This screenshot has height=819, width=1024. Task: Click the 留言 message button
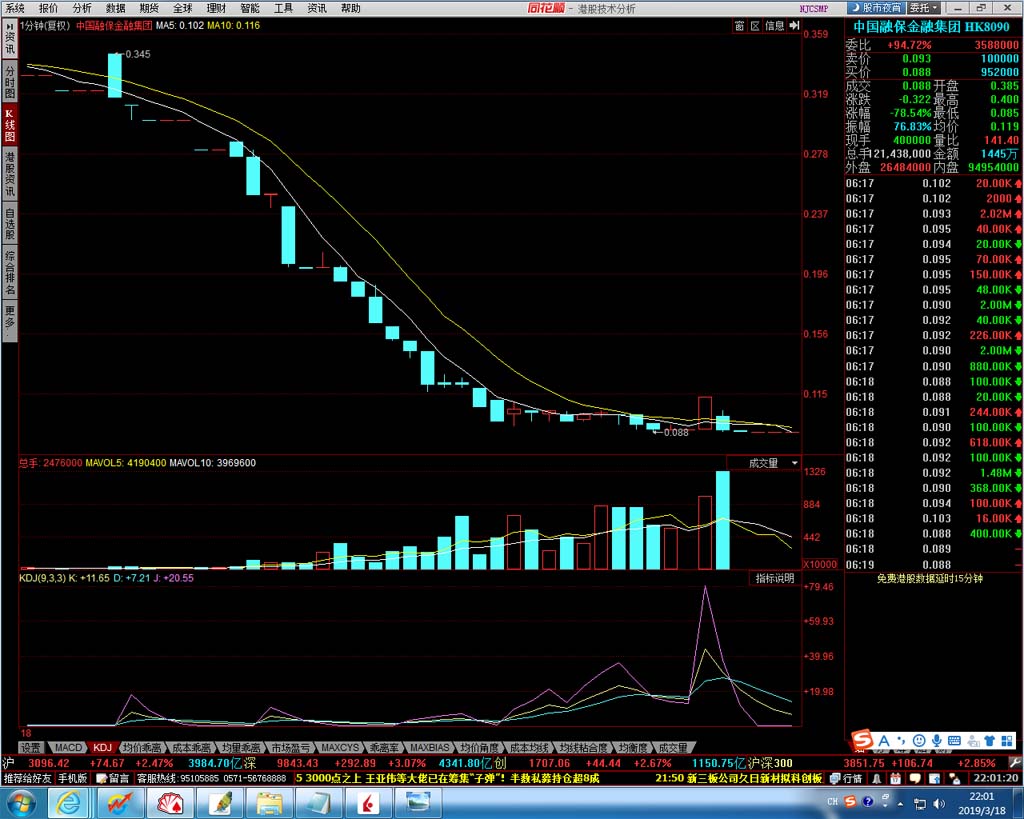(x=113, y=779)
